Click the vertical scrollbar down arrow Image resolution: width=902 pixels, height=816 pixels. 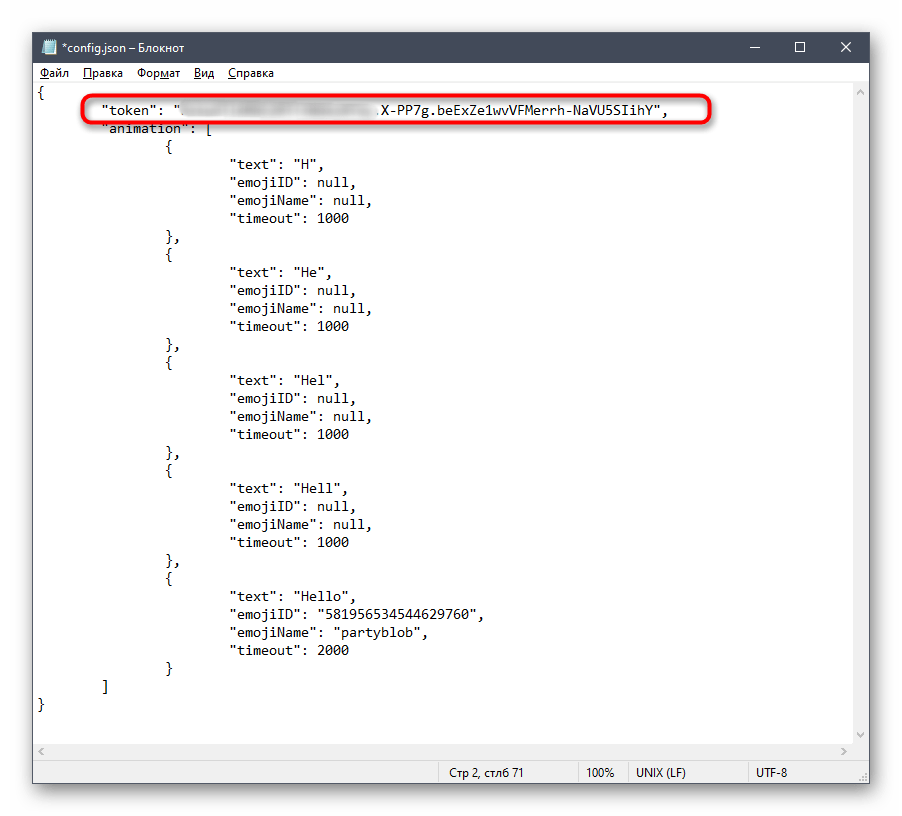coord(860,734)
